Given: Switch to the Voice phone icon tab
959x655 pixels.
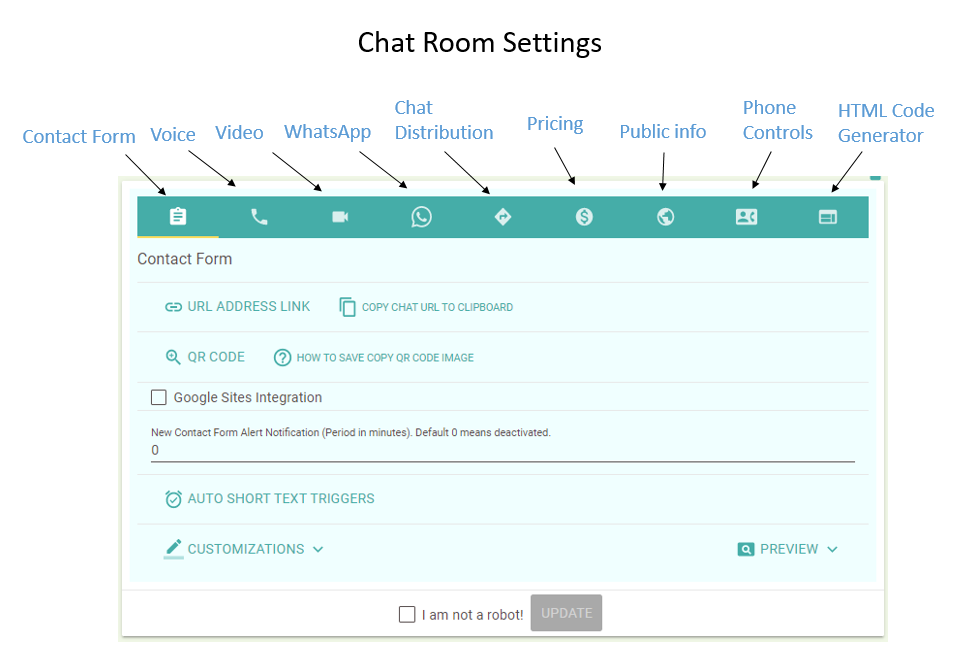Looking at the screenshot, I should tap(259, 216).
